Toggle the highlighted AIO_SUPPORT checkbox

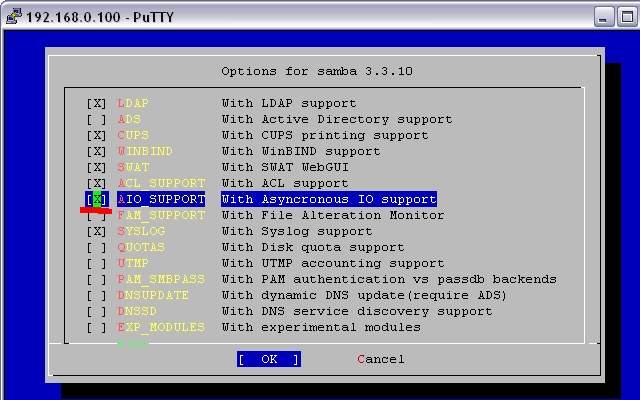[96, 199]
